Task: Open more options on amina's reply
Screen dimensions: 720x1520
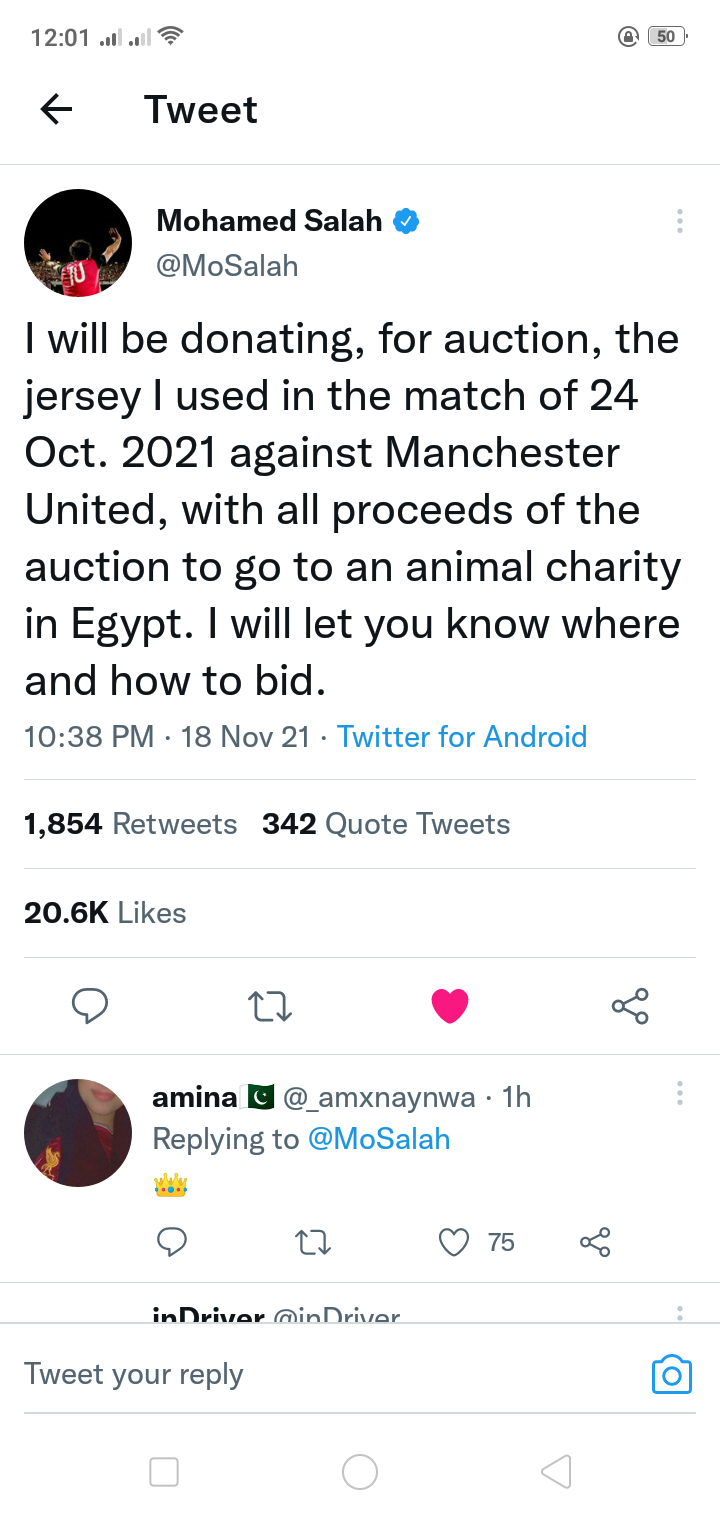Action: (679, 1093)
